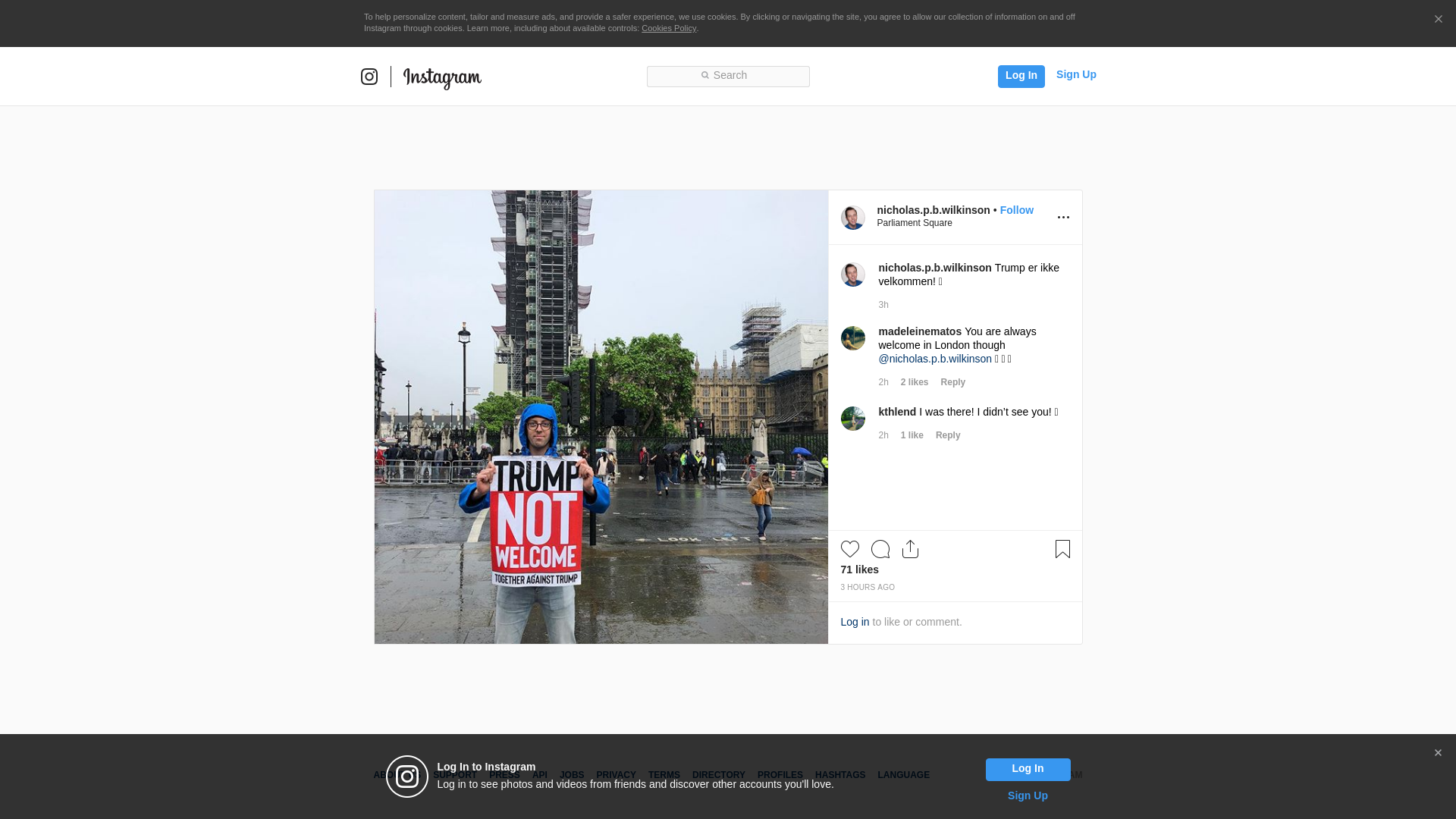Open caption author nicholas.p.b.wilkinson username
The height and width of the screenshot is (819, 1456).
[x=935, y=268]
